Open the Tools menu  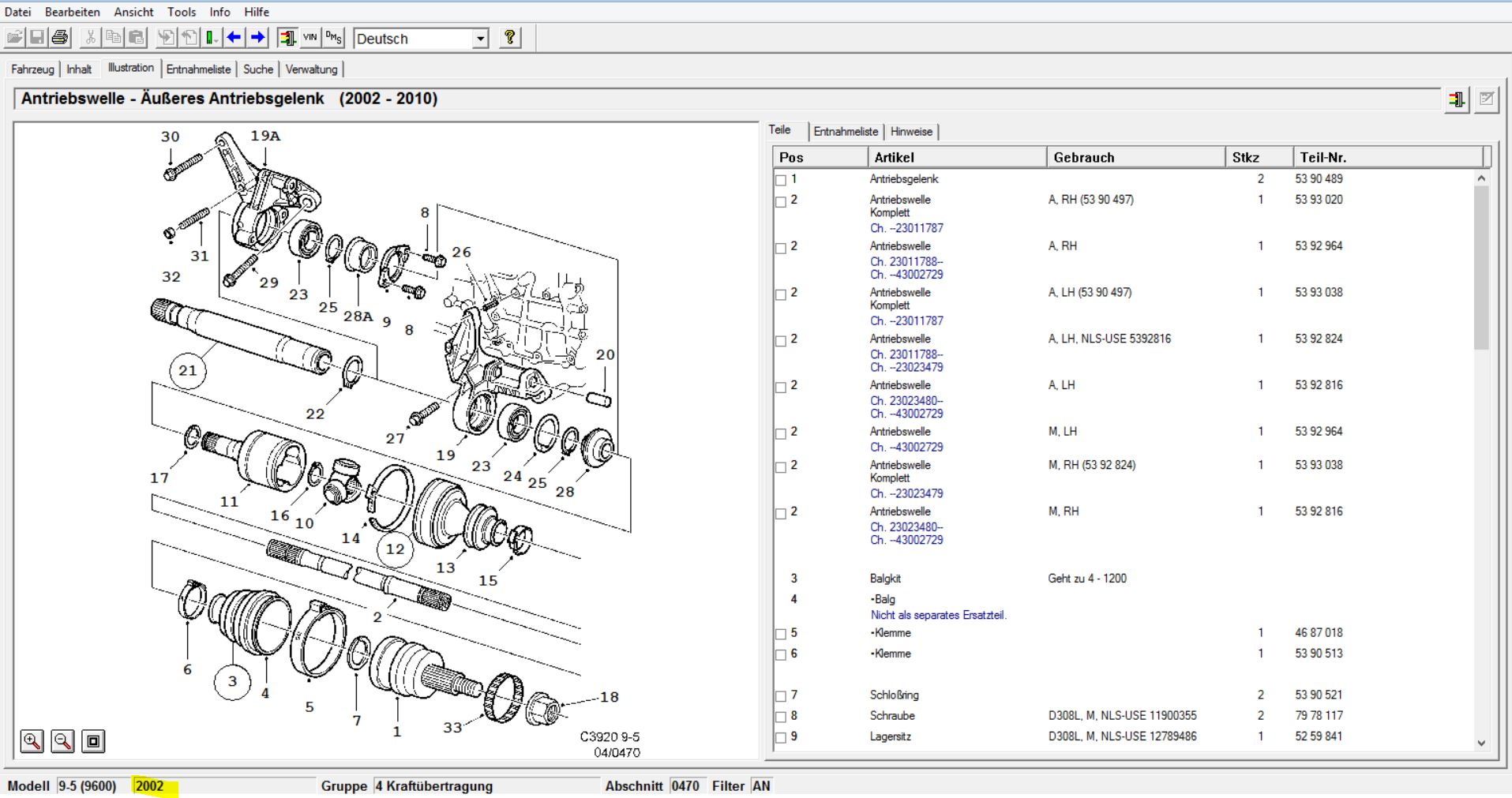182,12
